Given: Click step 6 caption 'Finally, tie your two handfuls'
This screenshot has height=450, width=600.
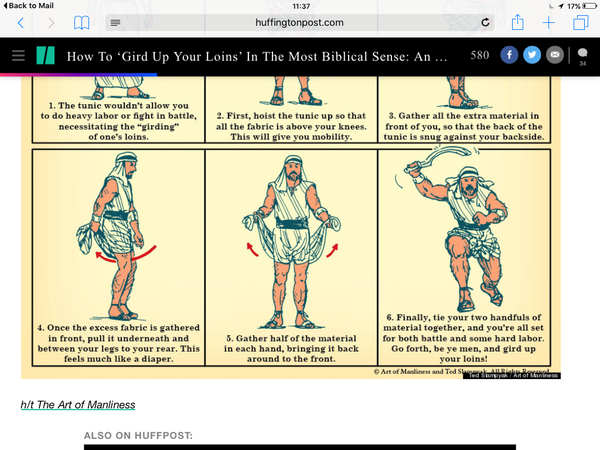Looking at the screenshot, I should tap(463, 338).
